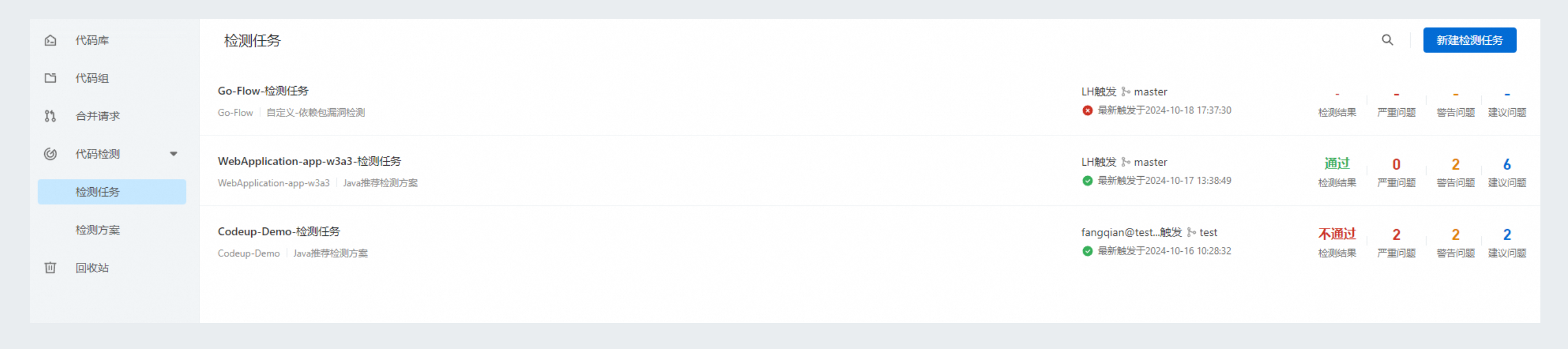Click the search magnifier icon
Screen dimensions: 1568x349
point(1386,40)
